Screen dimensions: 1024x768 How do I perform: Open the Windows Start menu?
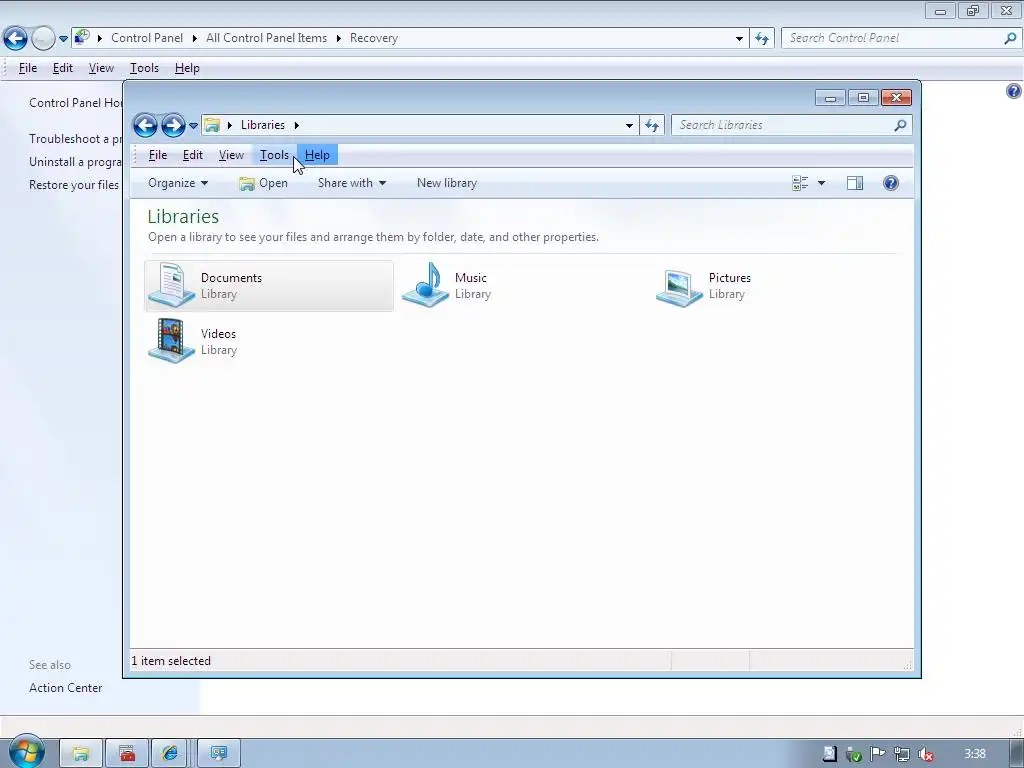[27, 752]
